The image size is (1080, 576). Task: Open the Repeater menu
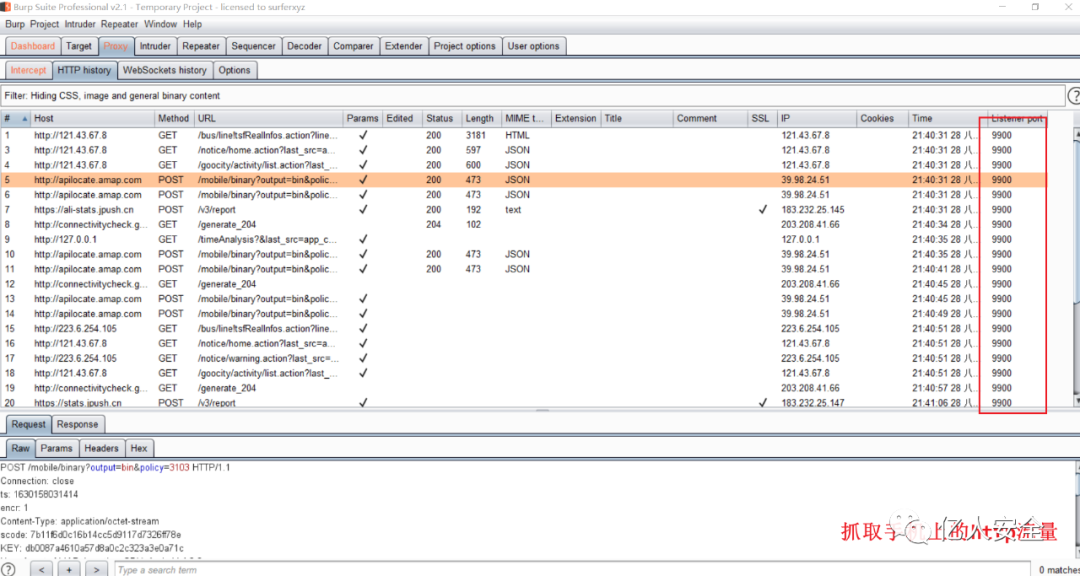(120, 24)
